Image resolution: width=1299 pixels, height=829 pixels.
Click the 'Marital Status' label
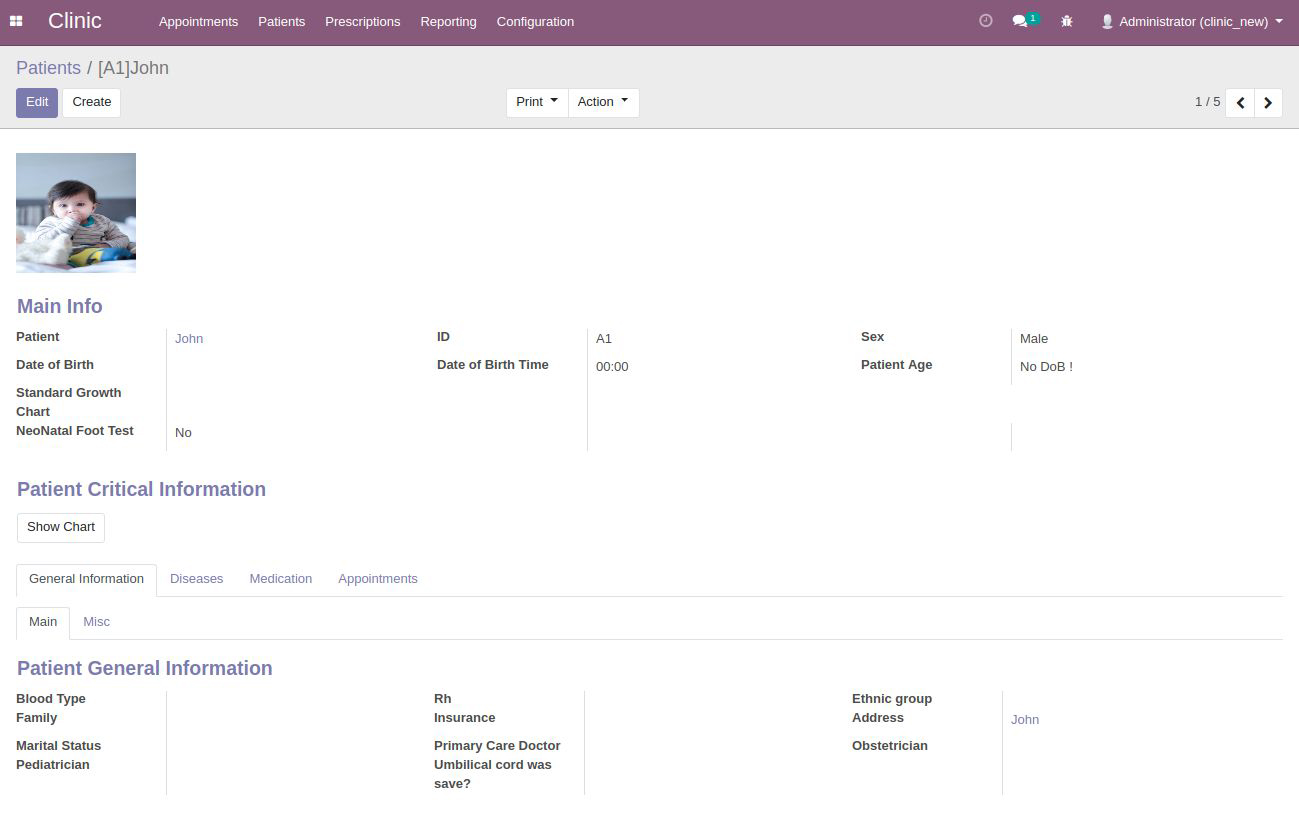[x=58, y=746]
